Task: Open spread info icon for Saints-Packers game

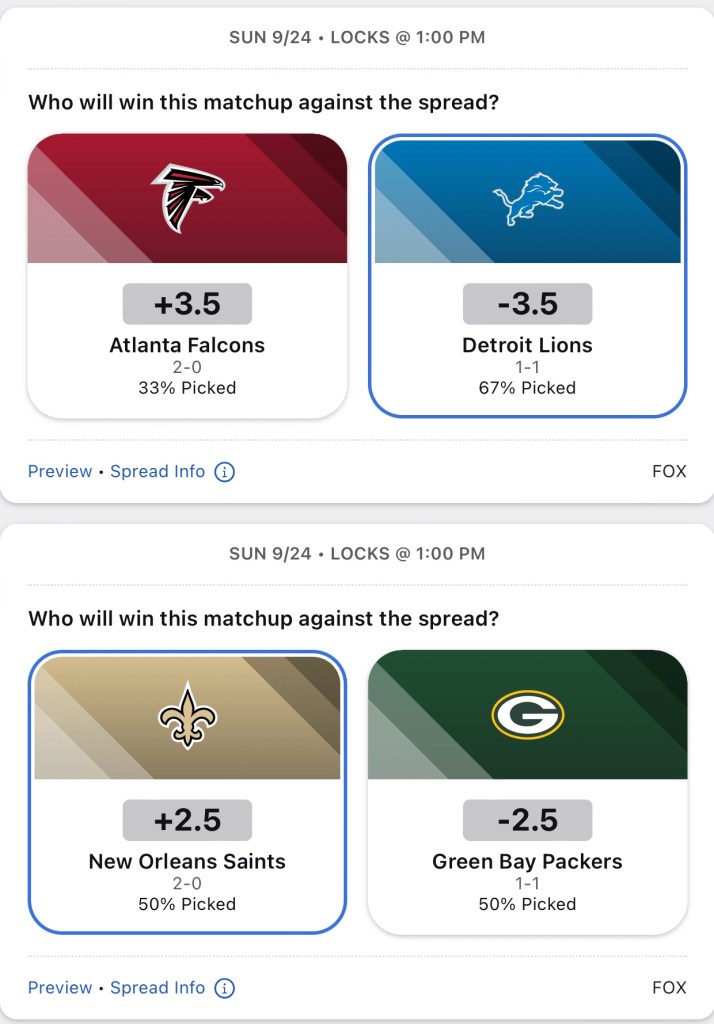Action: click(x=225, y=987)
